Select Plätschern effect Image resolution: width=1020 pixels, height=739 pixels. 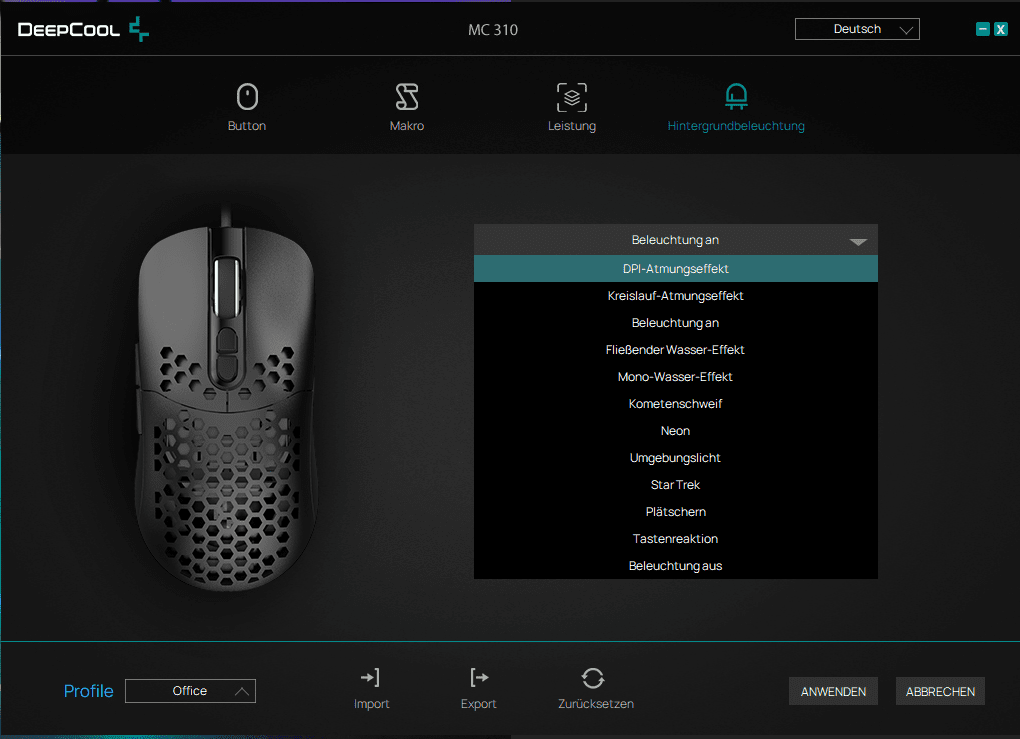(x=676, y=512)
